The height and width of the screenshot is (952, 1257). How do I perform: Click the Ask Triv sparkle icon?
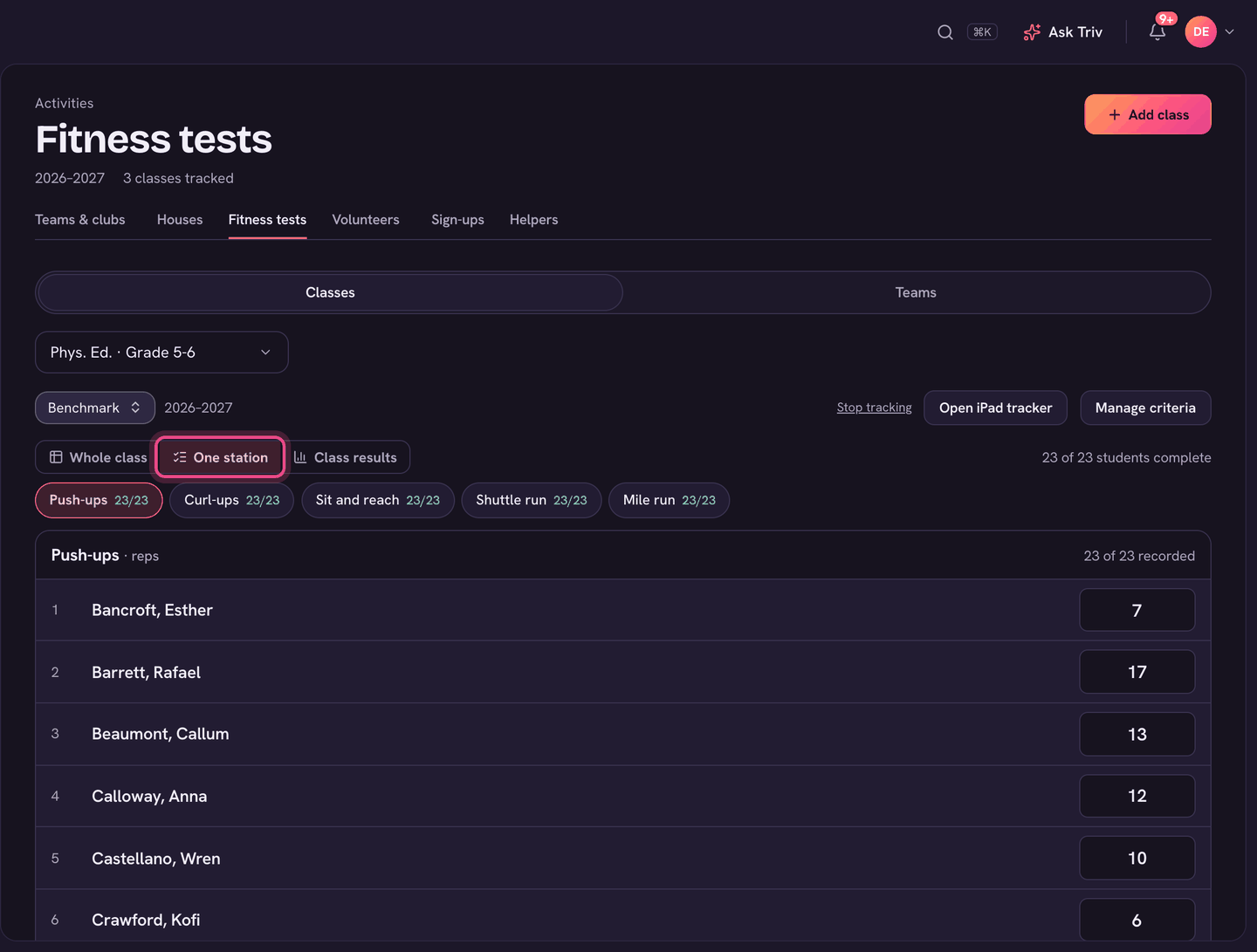click(x=1032, y=32)
